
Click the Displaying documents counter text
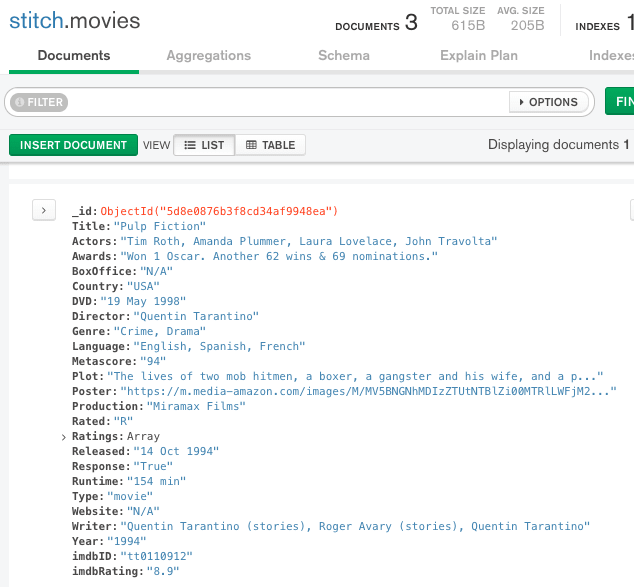pos(558,145)
